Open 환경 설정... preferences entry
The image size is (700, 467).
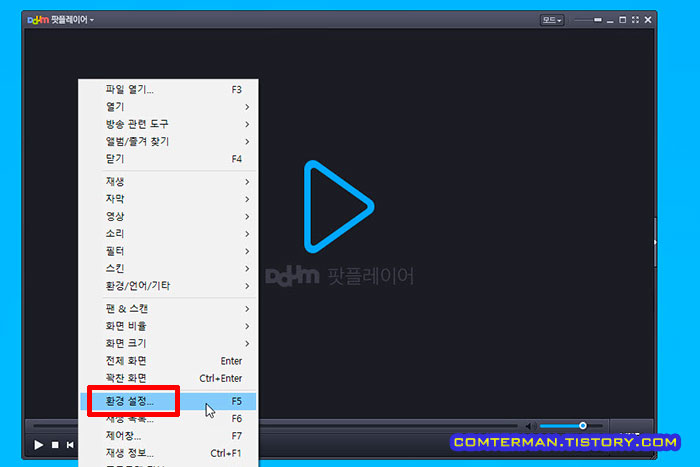tap(168, 401)
